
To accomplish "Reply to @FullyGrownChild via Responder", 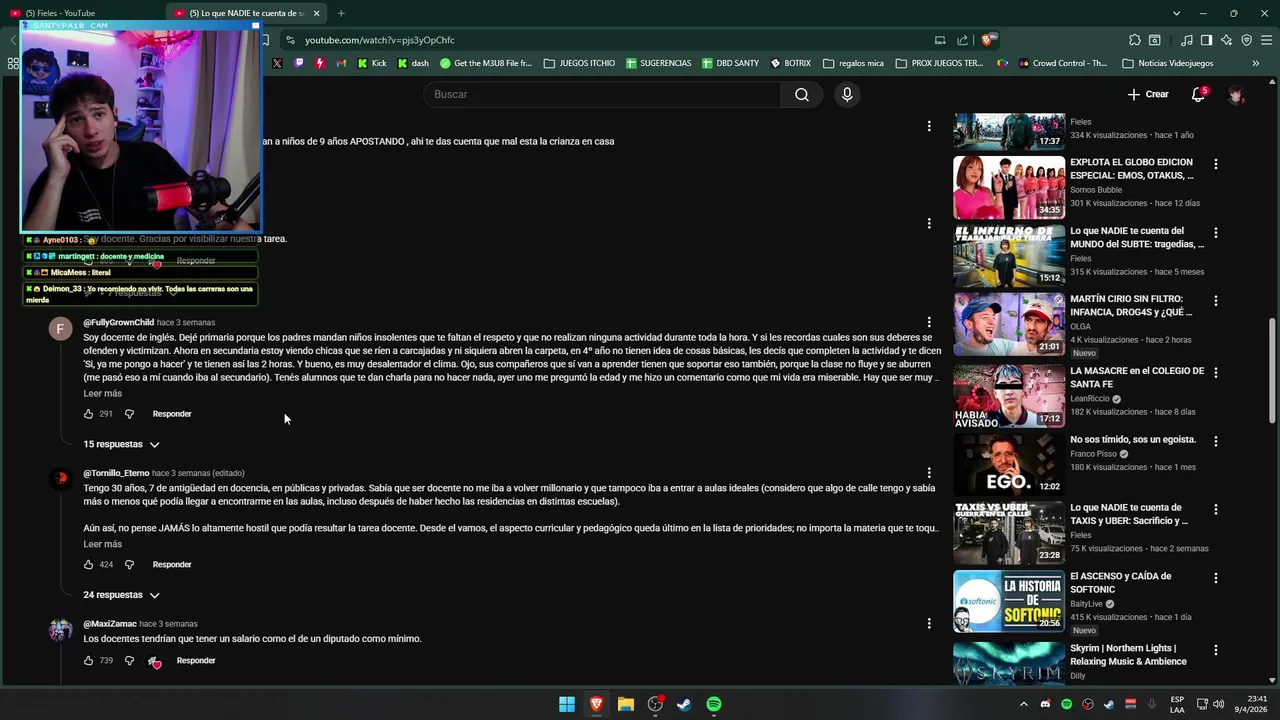I will tap(172, 414).
